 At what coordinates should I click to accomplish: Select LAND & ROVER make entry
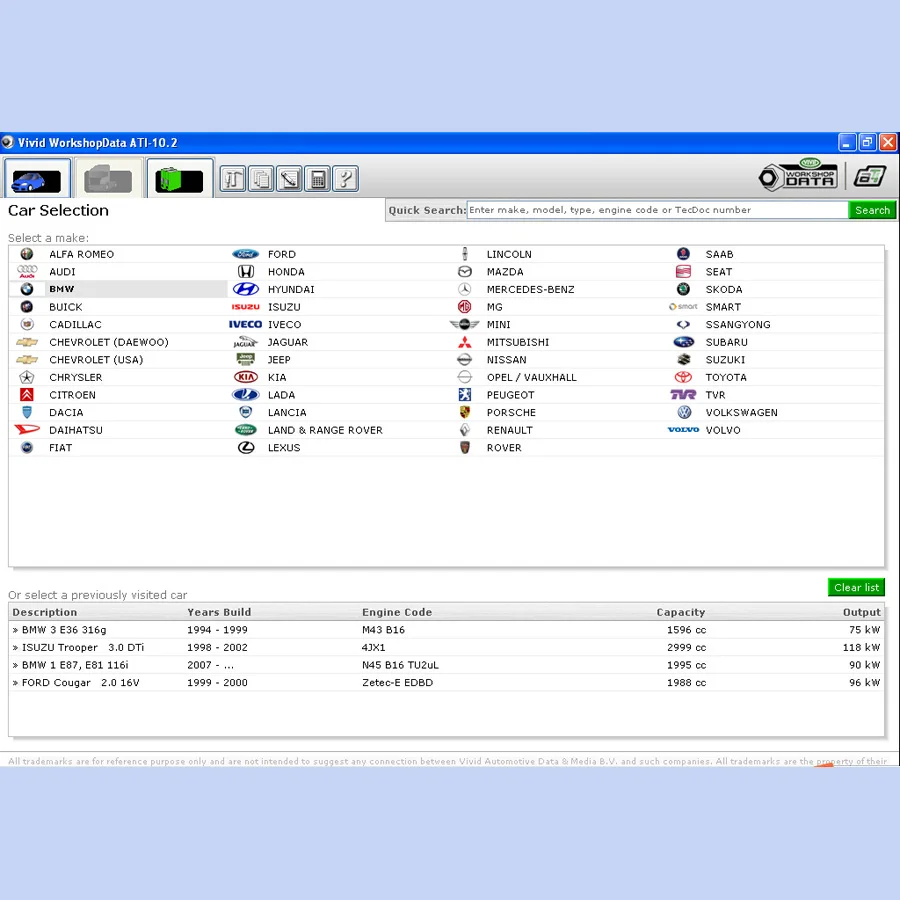tap(325, 430)
